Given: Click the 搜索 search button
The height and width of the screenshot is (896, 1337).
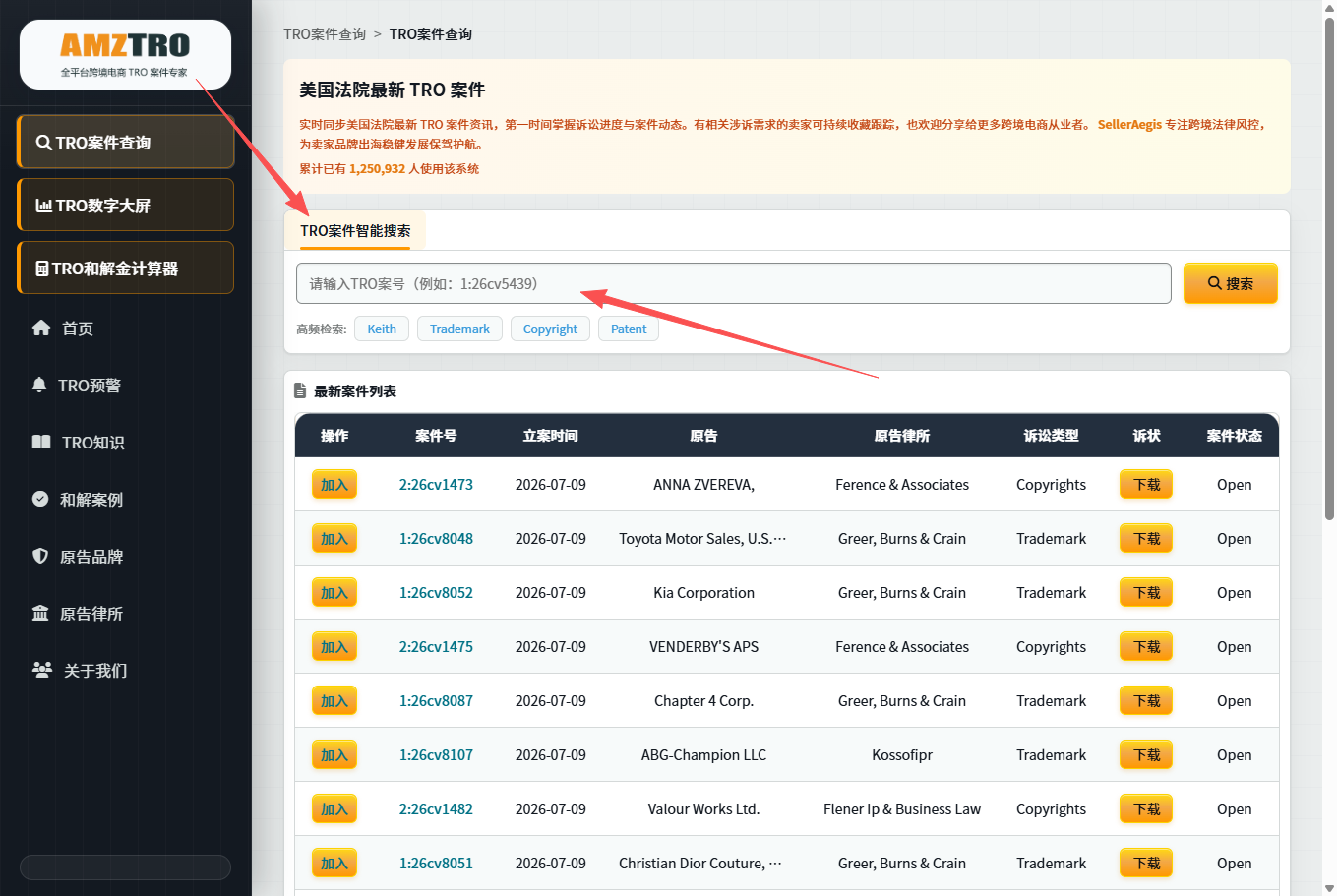Looking at the screenshot, I should tap(1230, 283).
